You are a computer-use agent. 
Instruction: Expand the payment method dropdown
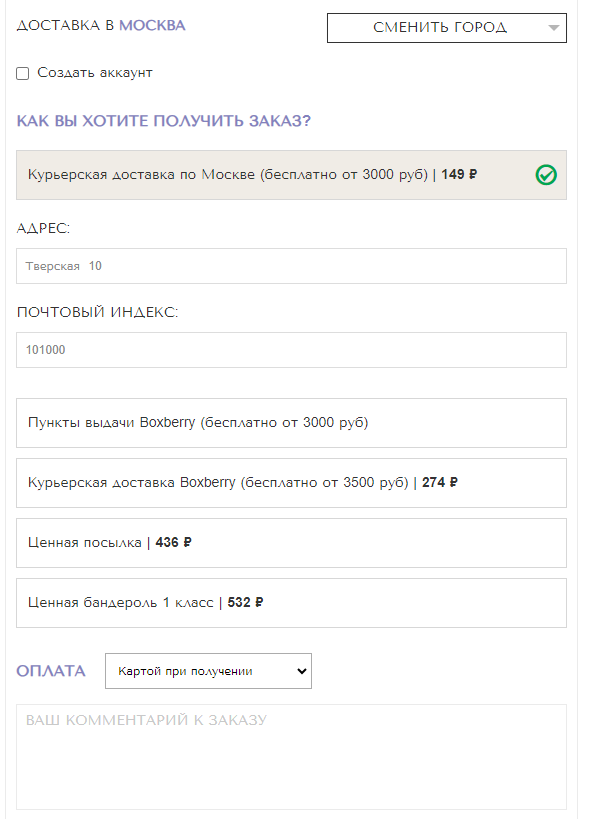(x=208, y=671)
